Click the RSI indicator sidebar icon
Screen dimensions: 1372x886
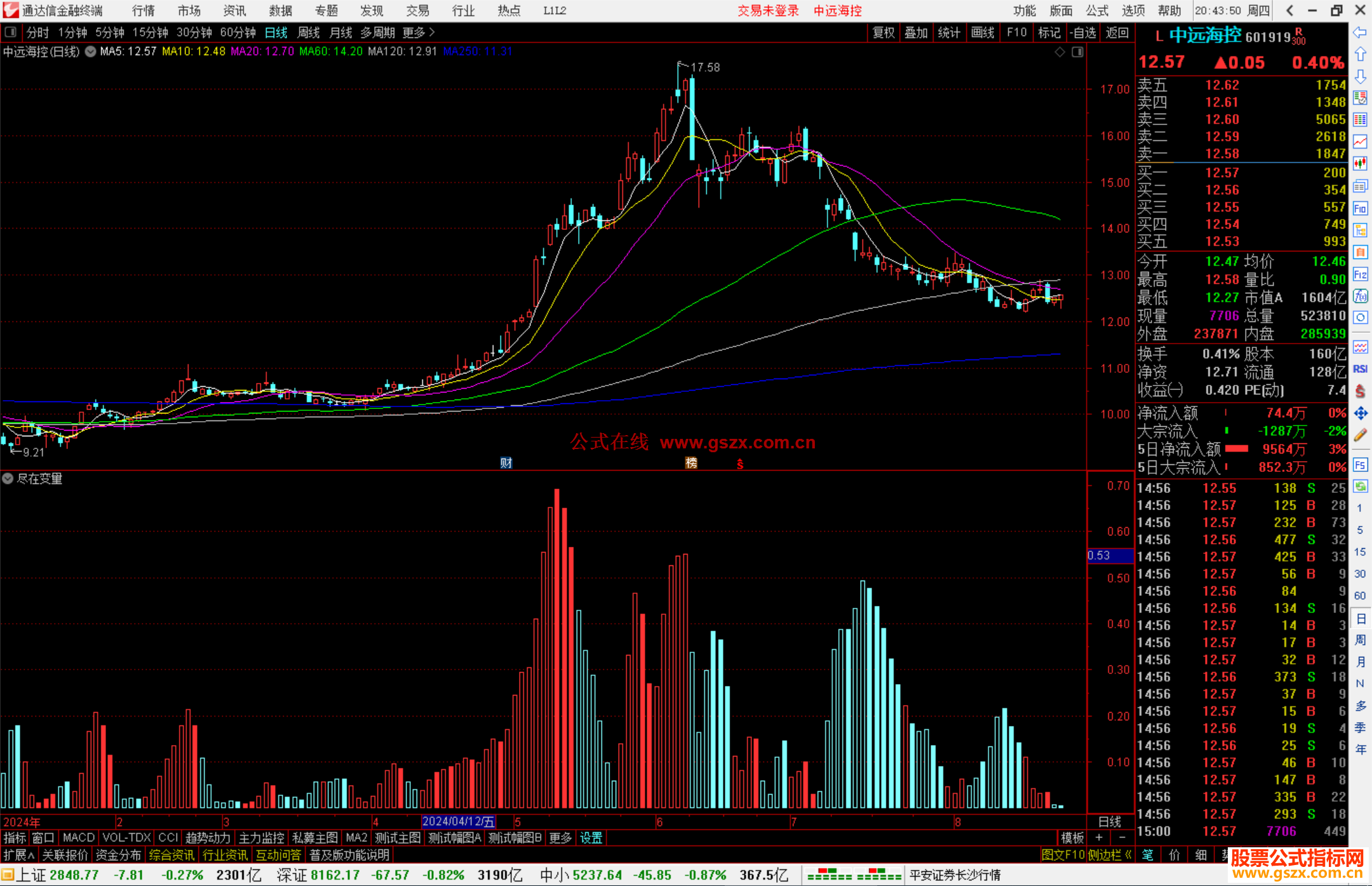[1360, 369]
